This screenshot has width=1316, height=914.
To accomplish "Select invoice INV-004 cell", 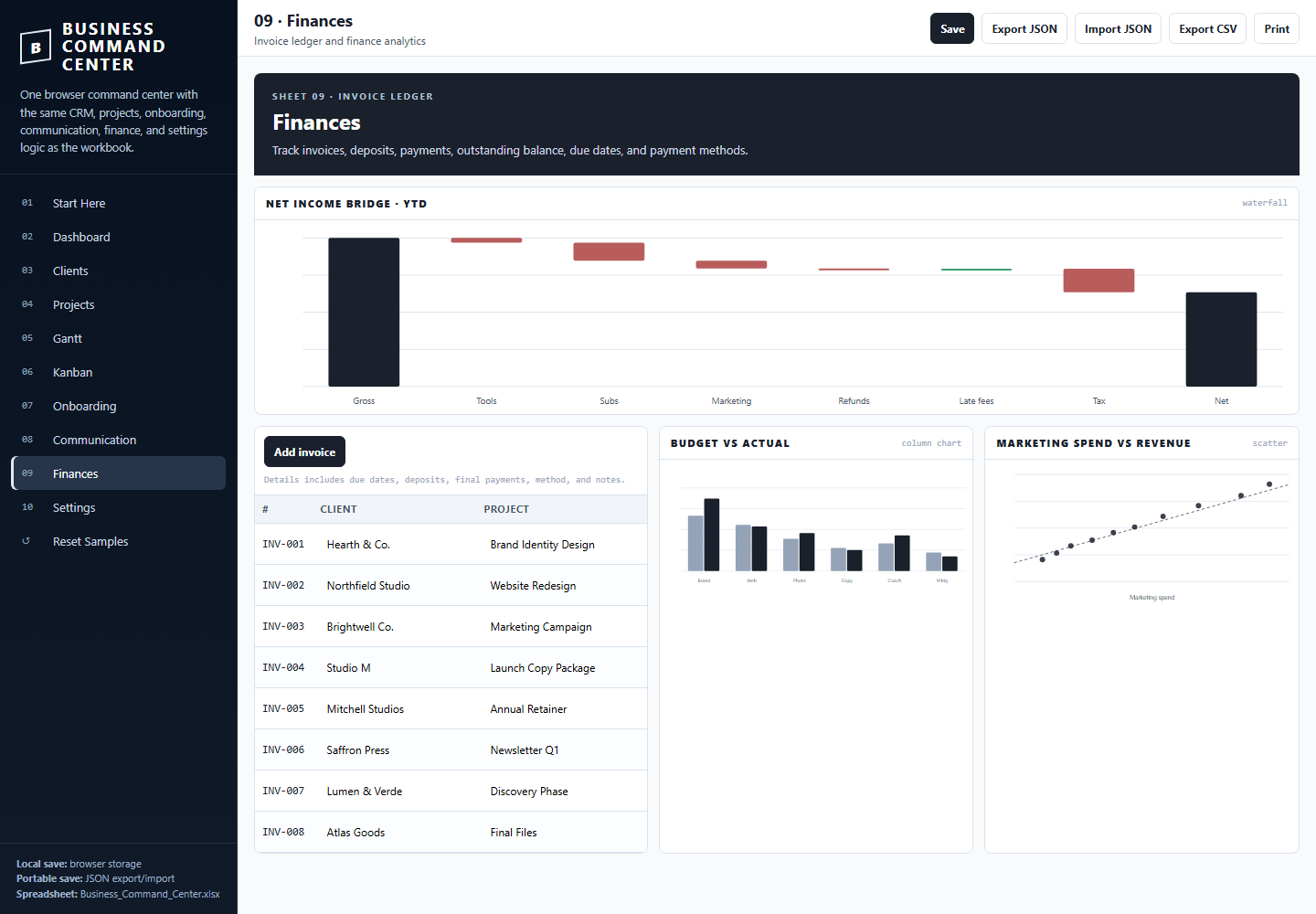I will (x=283, y=667).
